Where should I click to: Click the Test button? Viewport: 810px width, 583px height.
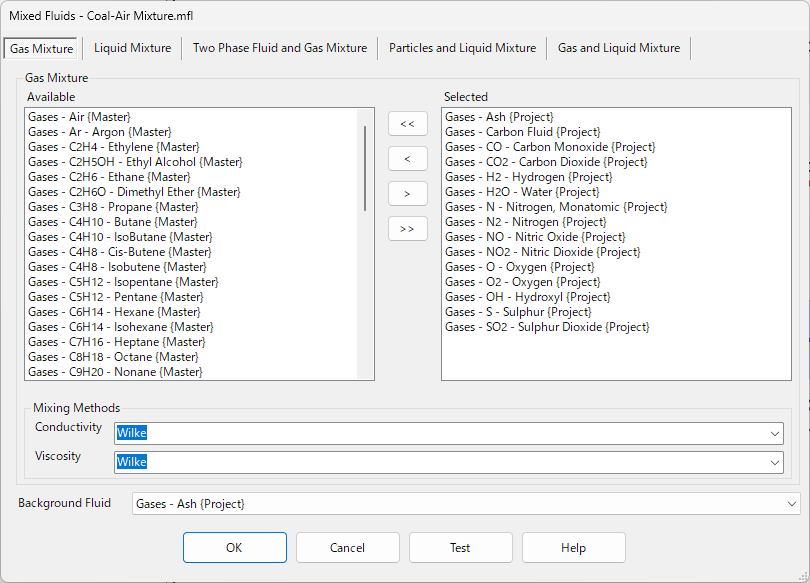(x=460, y=547)
